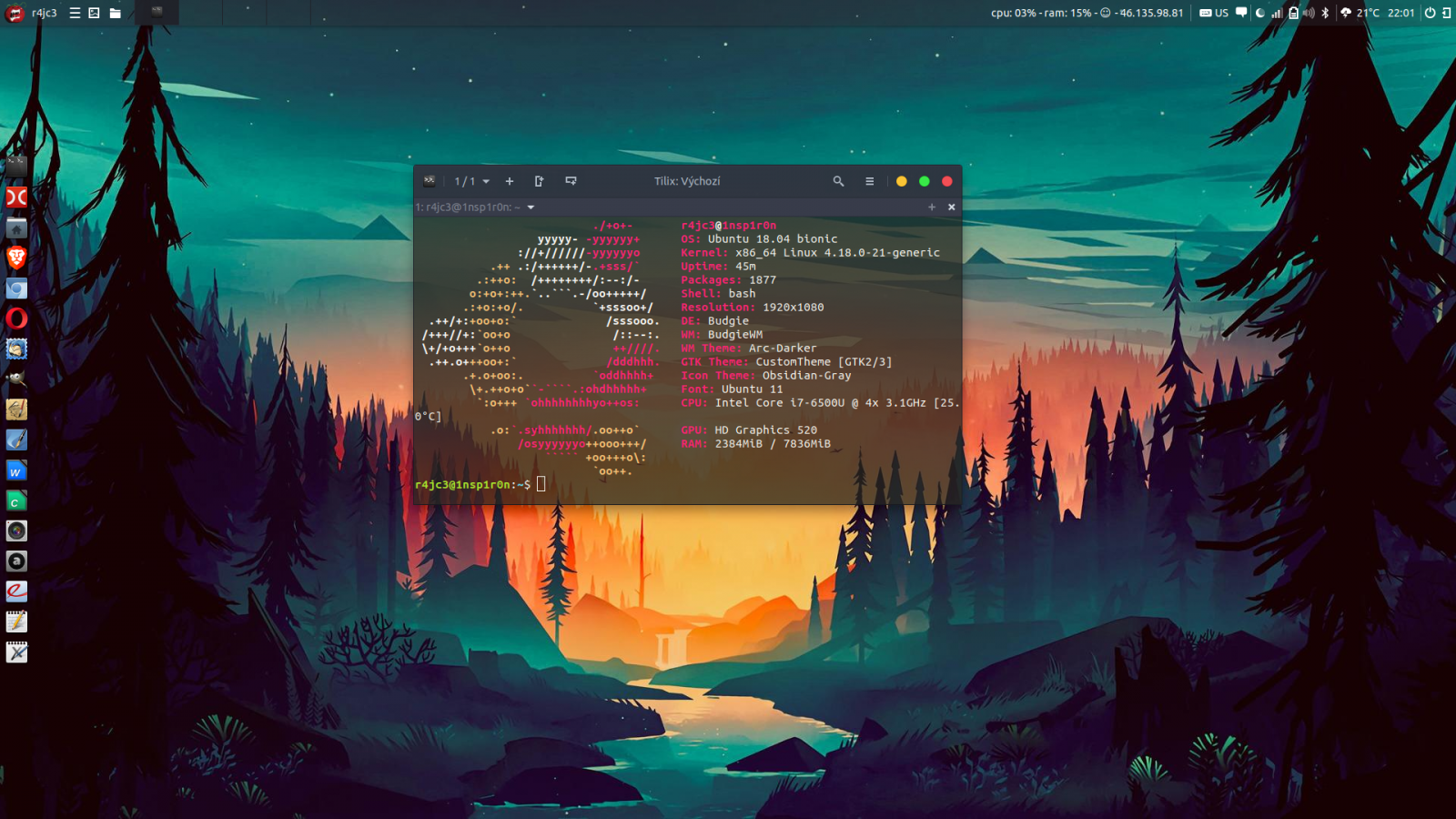Open the search in Tilix
Image resolution: width=1456 pixels, height=819 pixels.
[x=838, y=181]
